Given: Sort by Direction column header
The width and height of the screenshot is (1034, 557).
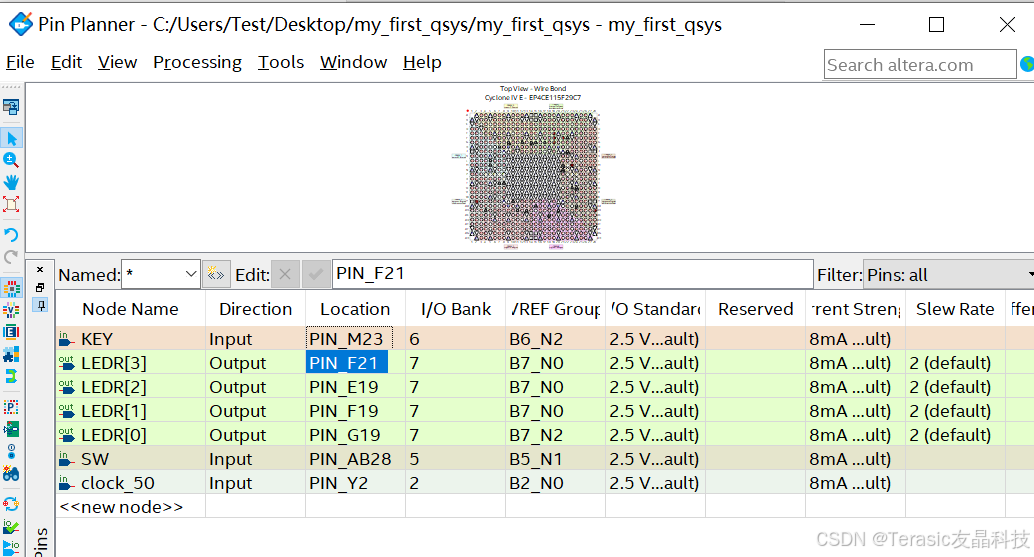Looking at the screenshot, I should (255, 308).
